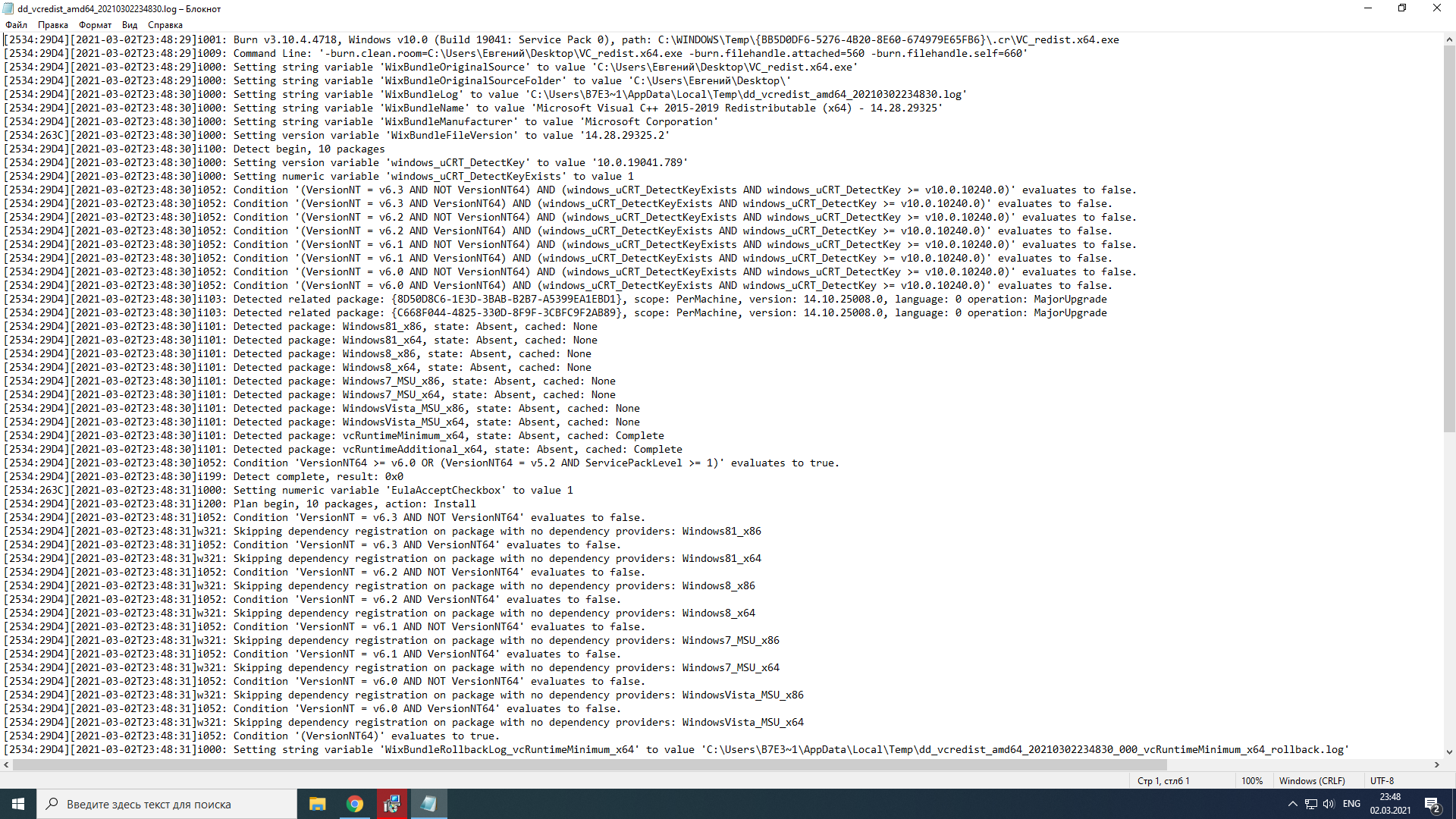Open the Справка menu
1456x819 pixels.
pyautogui.click(x=165, y=25)
